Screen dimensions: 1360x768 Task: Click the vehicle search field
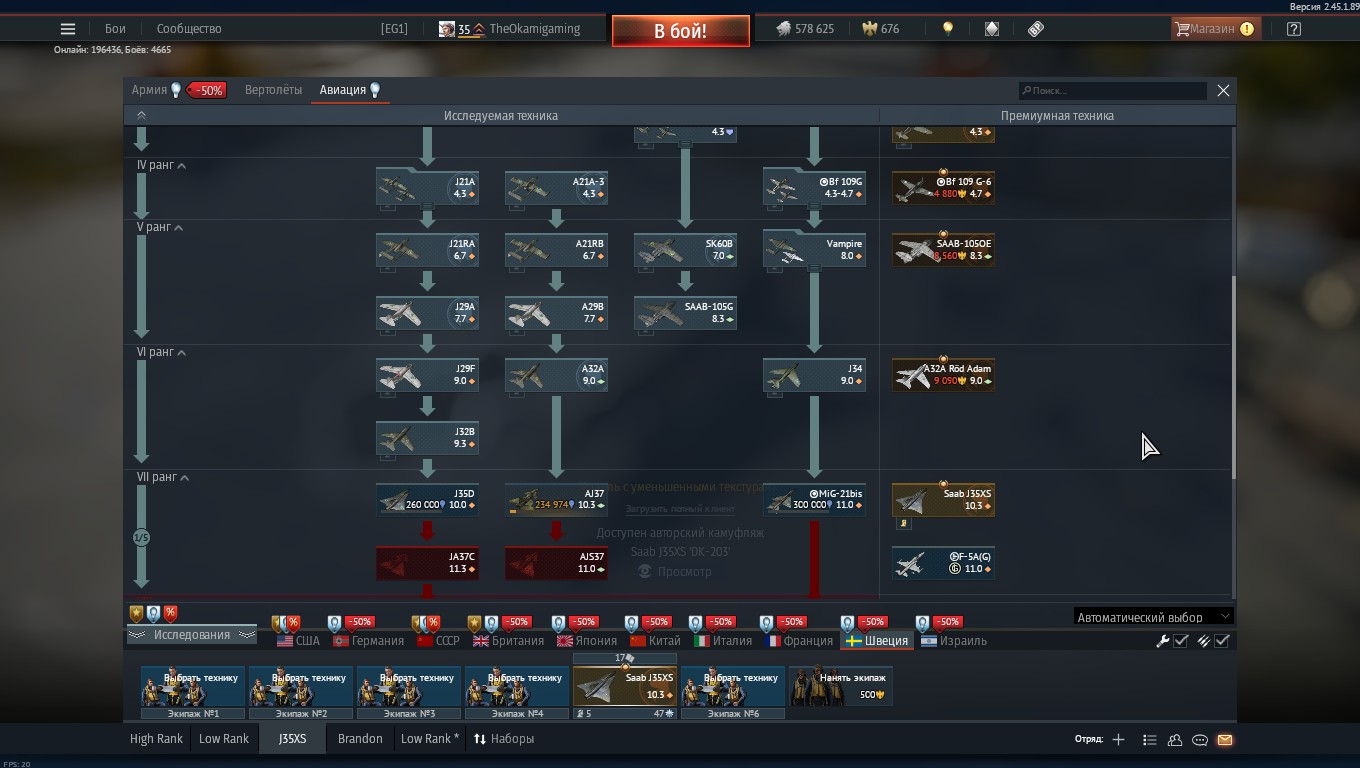[x=1113, y=91]
